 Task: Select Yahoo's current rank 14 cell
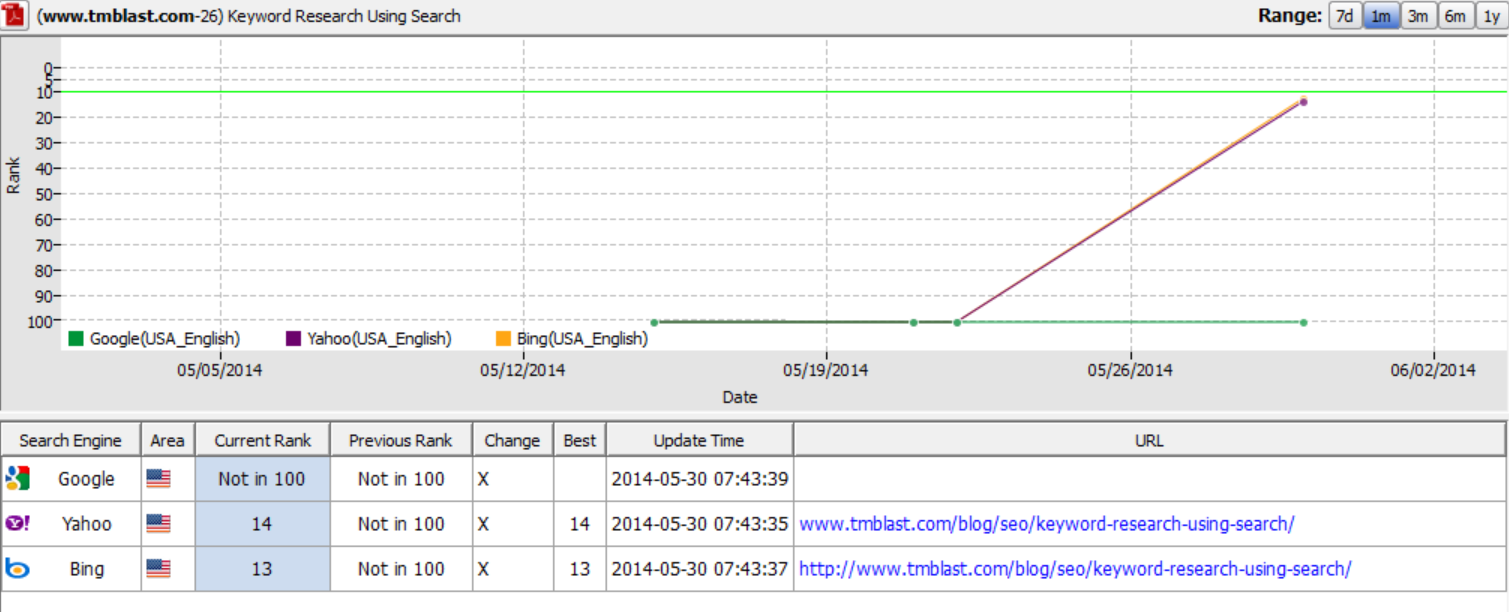pyautogui.click(x=262, y=524)
